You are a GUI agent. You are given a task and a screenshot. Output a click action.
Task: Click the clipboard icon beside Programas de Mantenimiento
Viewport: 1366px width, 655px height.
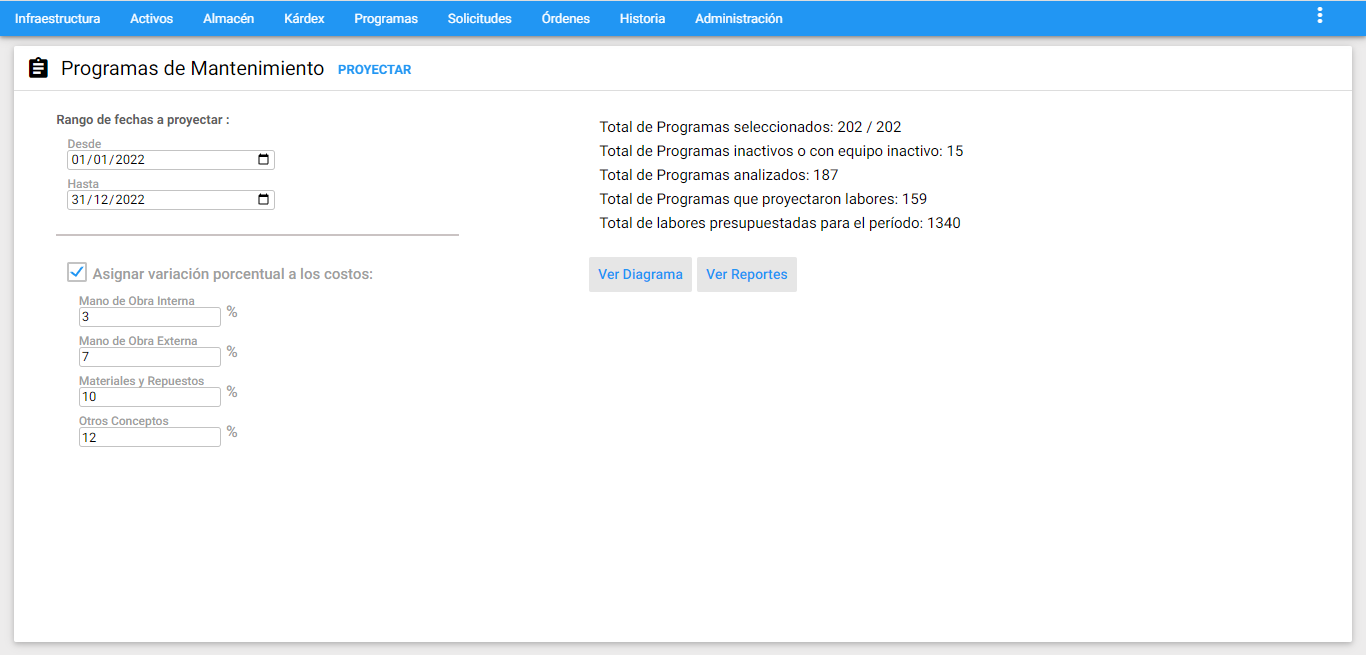(38, 68)
